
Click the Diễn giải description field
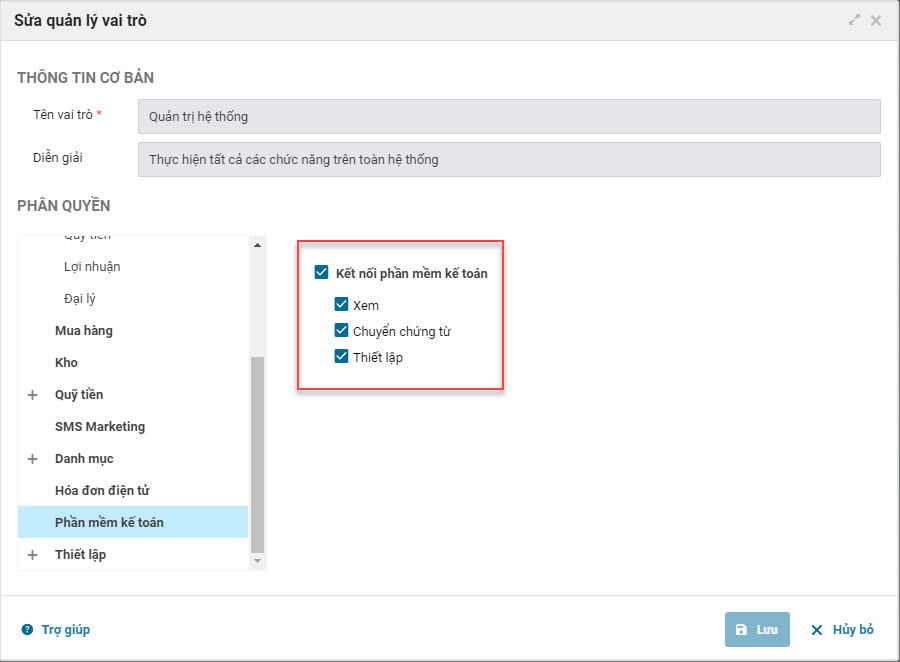[508, 159]
